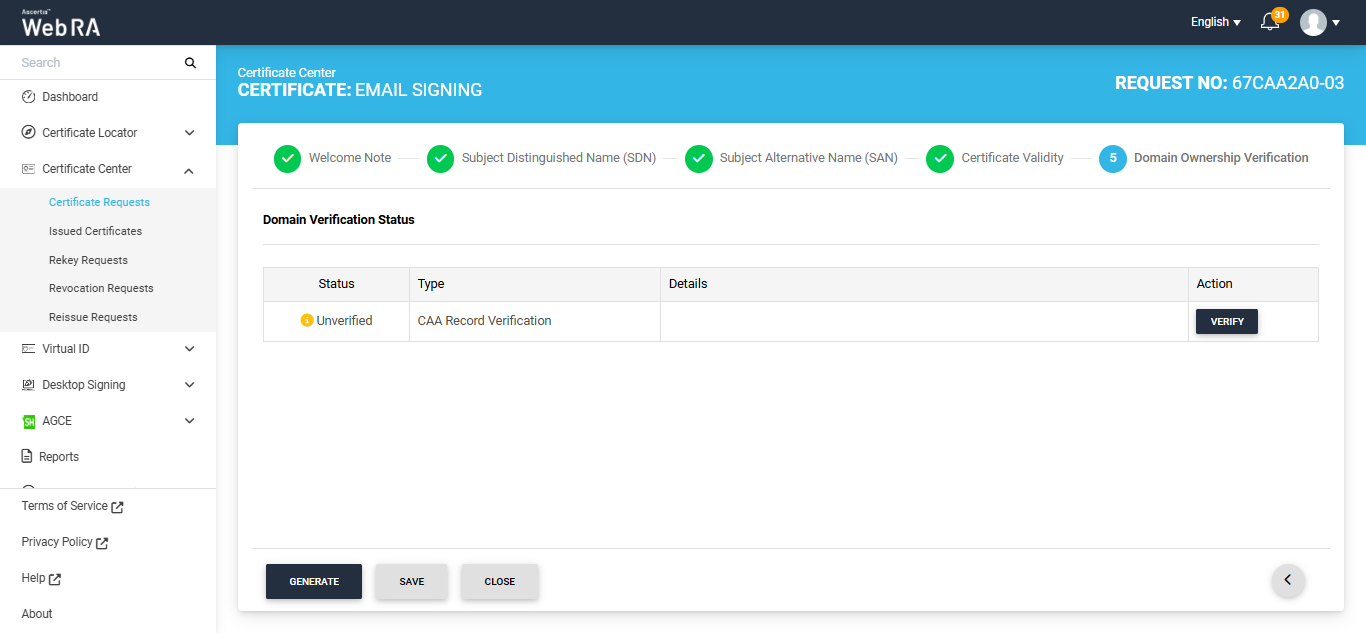1366x633 pixels.
Task: Expand the Virtual ID menu
Action: [189, 349]
